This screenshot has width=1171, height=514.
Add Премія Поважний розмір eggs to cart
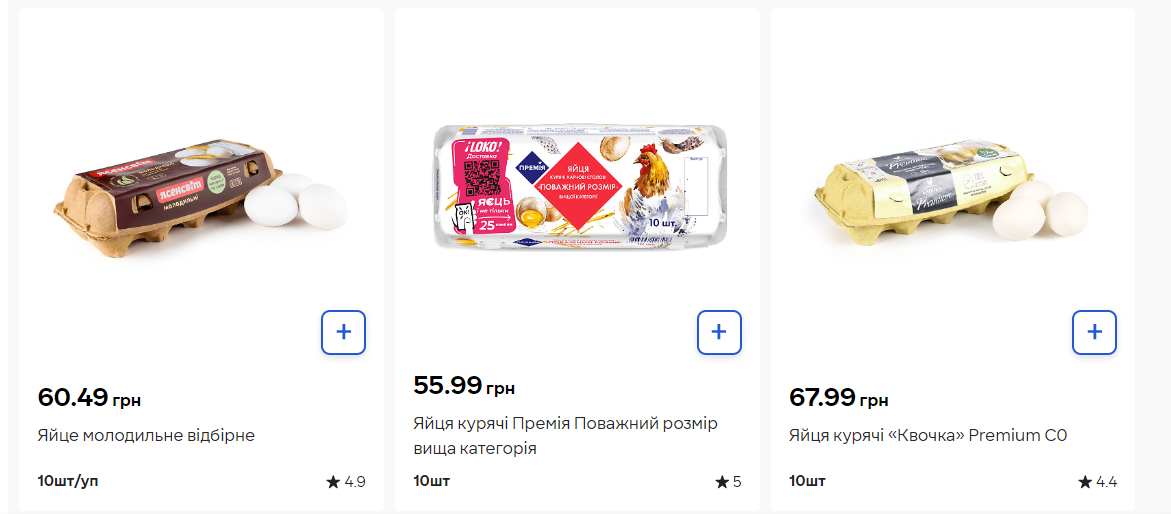[x=719, y=332]
